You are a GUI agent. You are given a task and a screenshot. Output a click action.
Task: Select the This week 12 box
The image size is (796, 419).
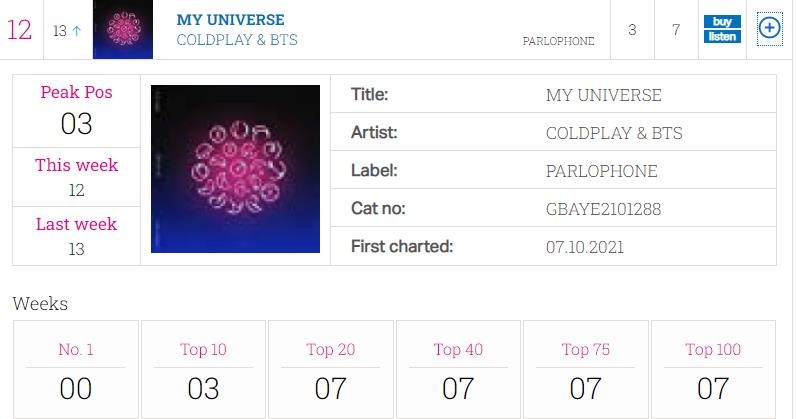[76, 177]
